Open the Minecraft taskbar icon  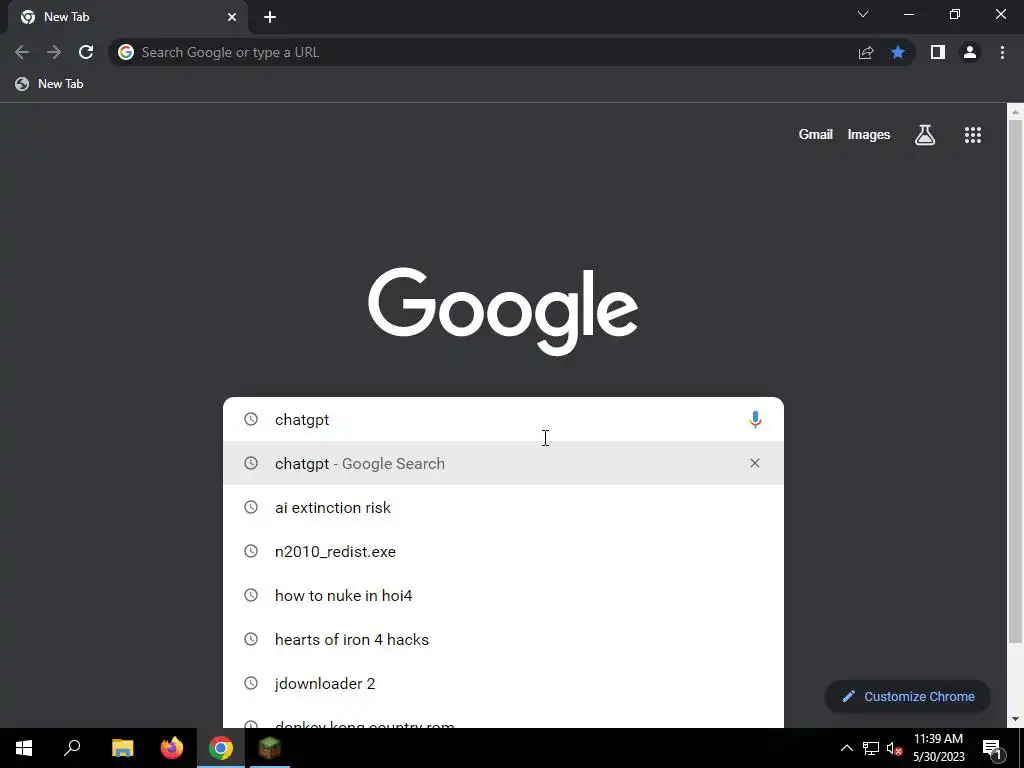[270, 748]
